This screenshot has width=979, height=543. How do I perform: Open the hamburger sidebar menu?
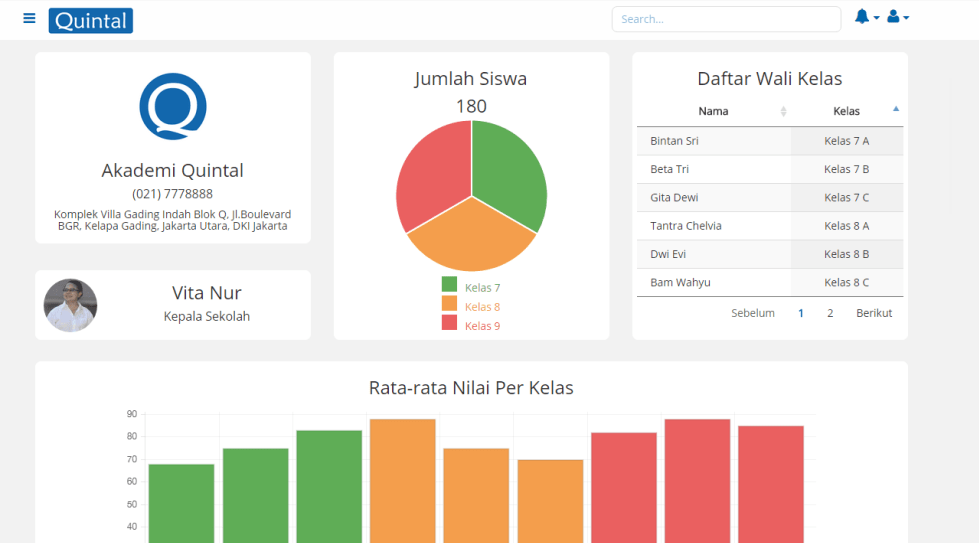point(29,19)
